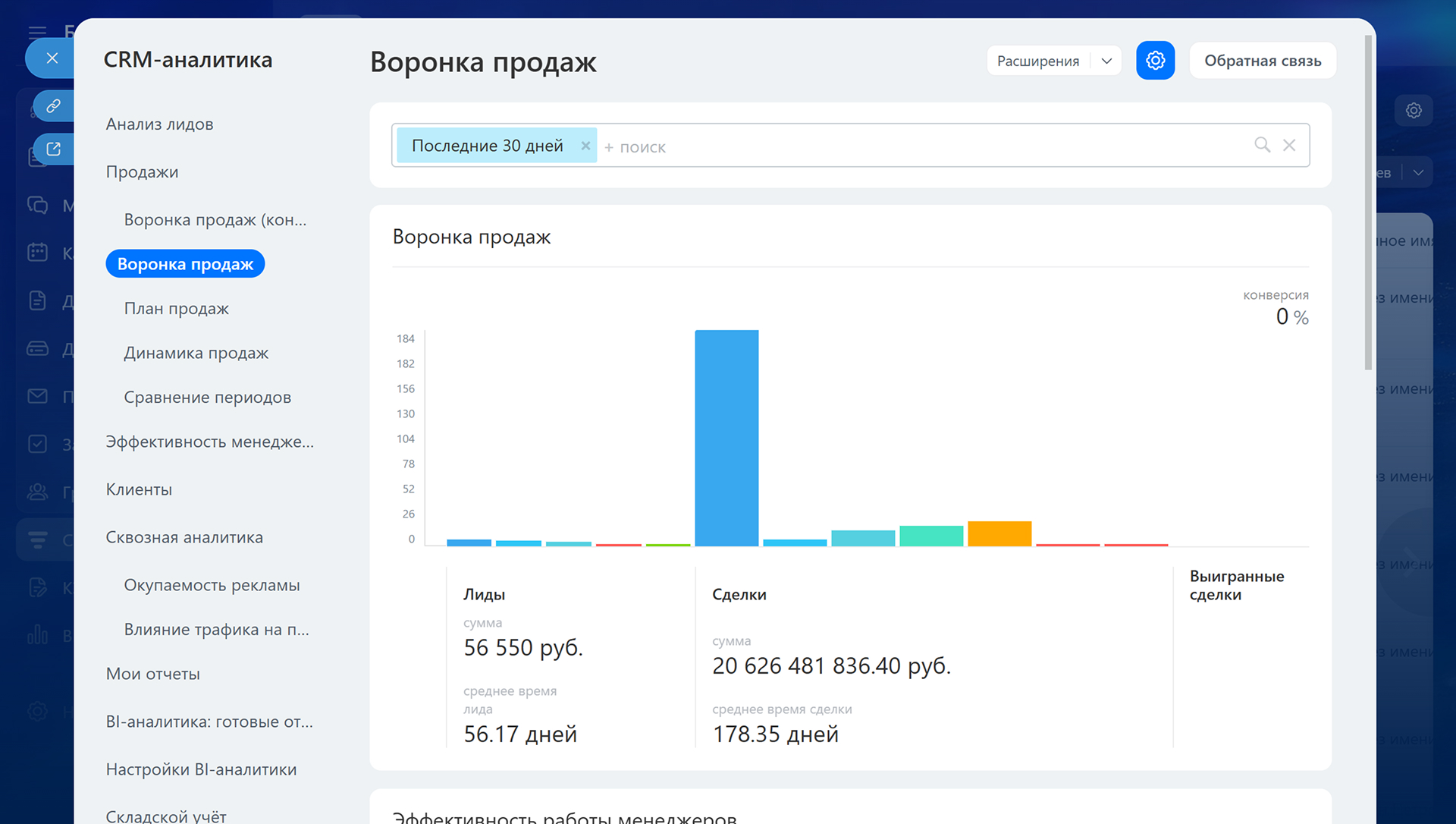Expand the background dropdown chevron at right
The width and height of the screenshot is (1456, 824).
(1418, 173)
